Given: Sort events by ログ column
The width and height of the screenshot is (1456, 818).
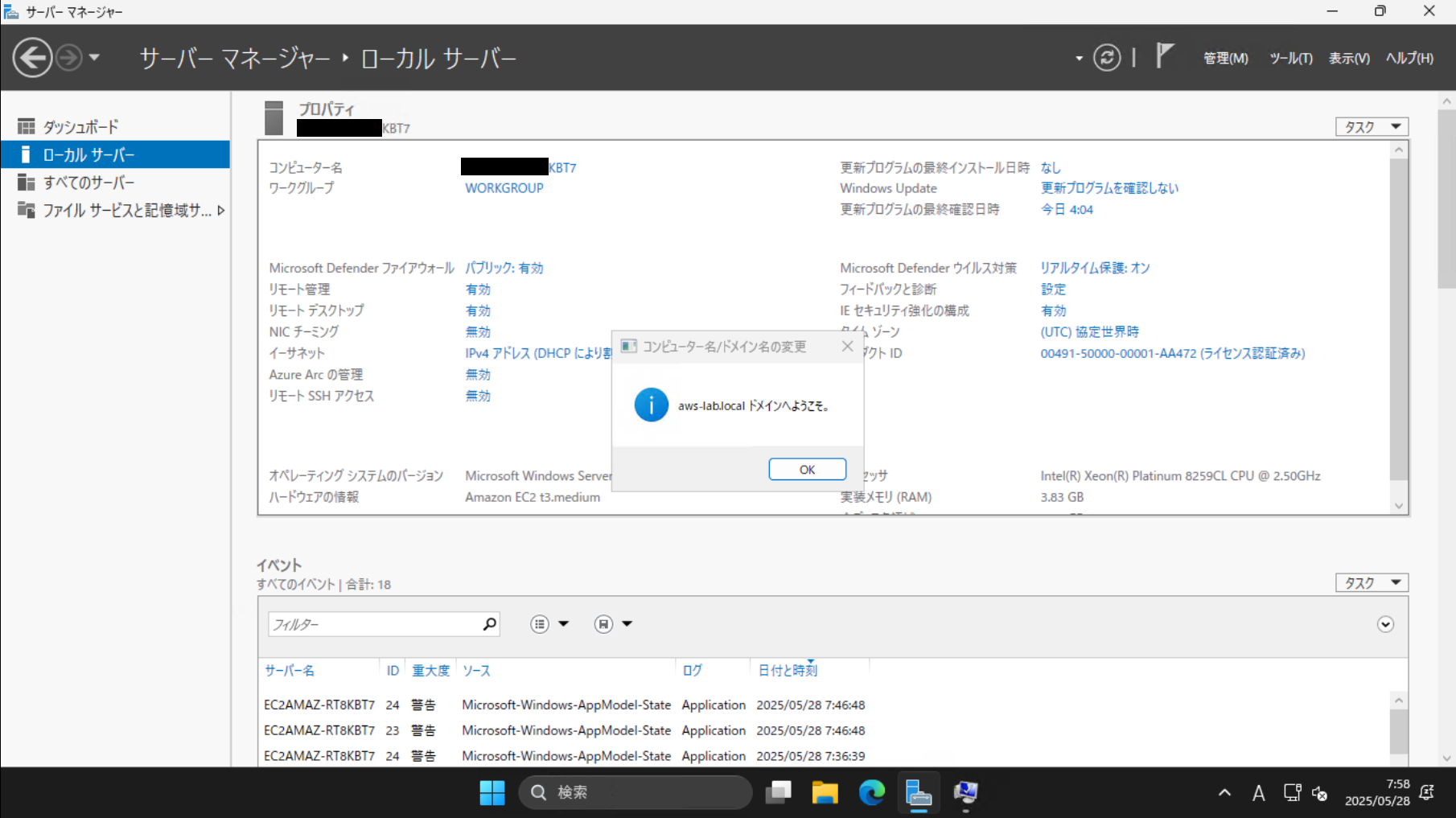Looking at the screenshot, I should coord(693,671).
